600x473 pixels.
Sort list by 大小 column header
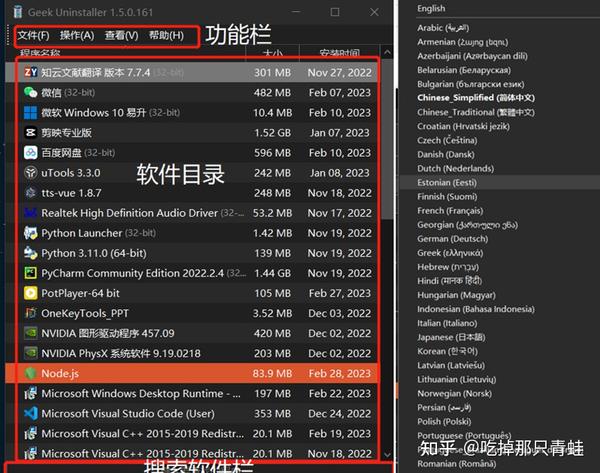(272, 53)
